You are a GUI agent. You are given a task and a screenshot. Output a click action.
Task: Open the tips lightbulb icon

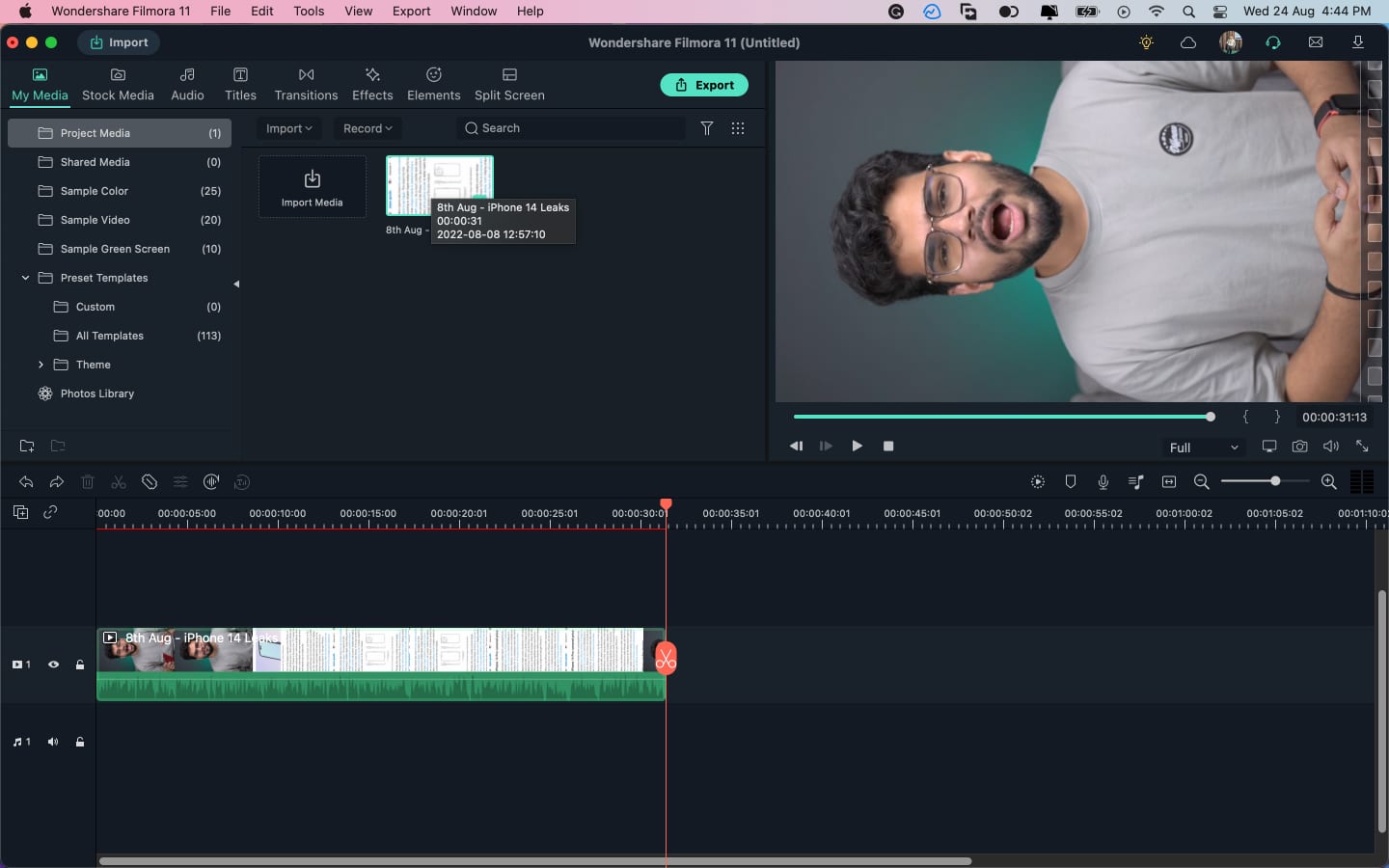click(x=1146, y=42)
